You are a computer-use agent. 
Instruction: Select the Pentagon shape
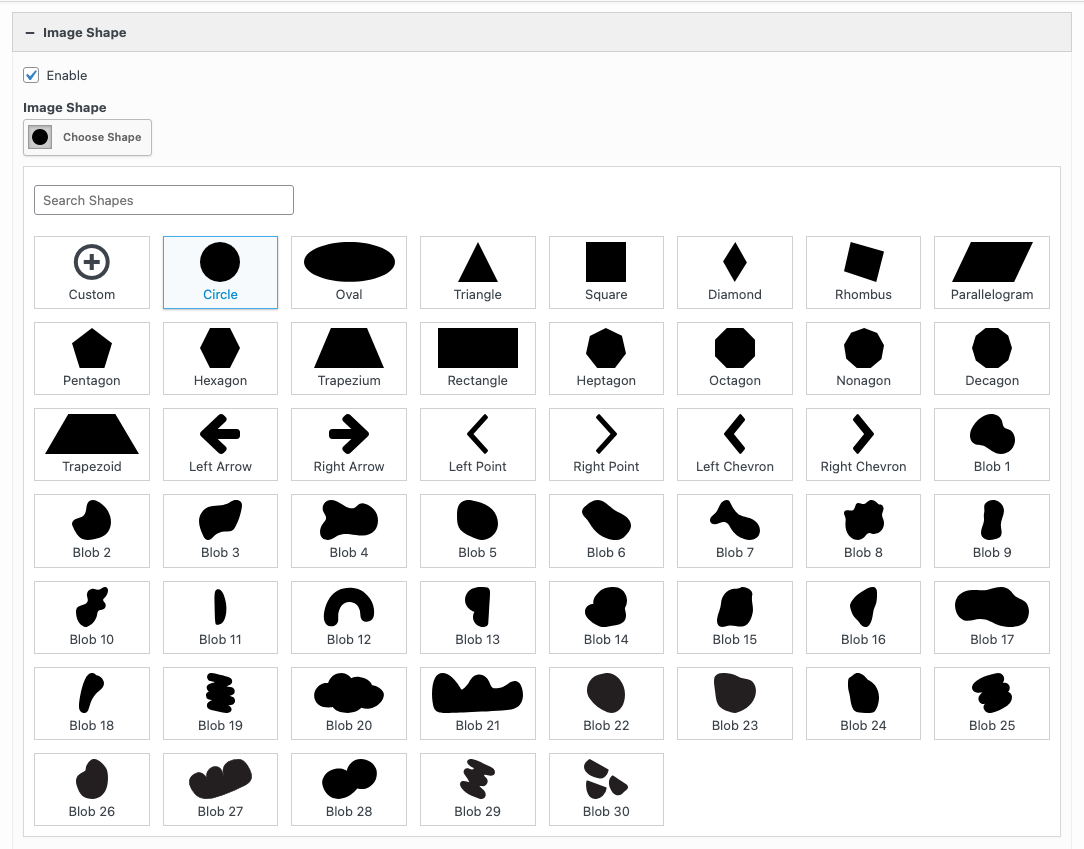click(x=92, y=358)
